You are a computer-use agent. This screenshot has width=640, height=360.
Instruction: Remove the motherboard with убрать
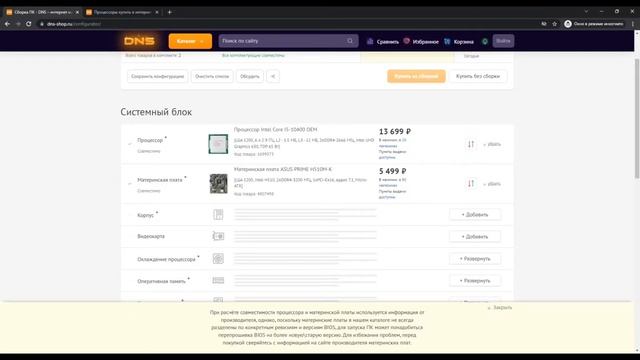tap(492, 184)
